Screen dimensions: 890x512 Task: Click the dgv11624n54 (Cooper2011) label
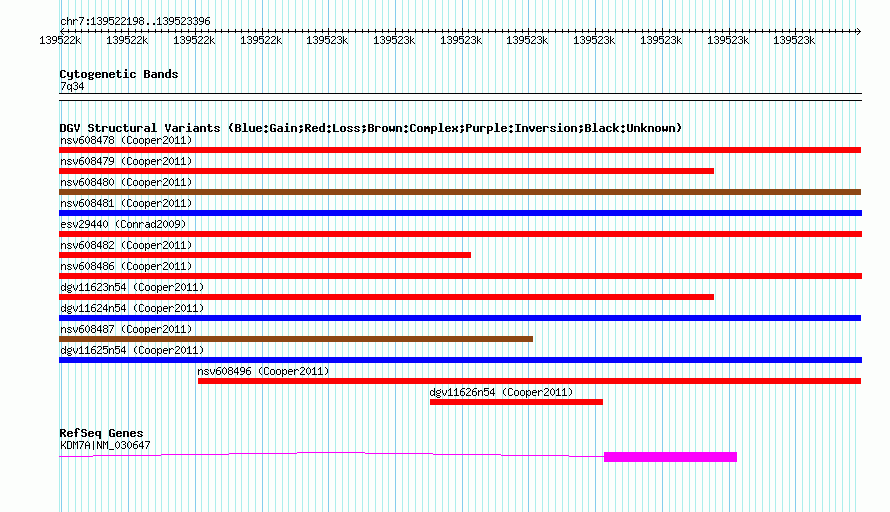132,308
